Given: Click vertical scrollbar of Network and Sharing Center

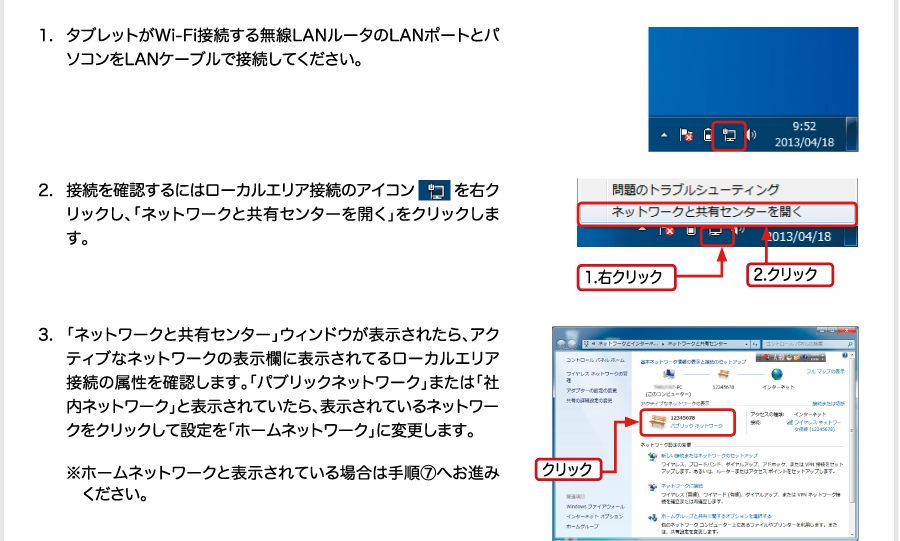Looking at the screenshot, I should [x=852, y=445].
